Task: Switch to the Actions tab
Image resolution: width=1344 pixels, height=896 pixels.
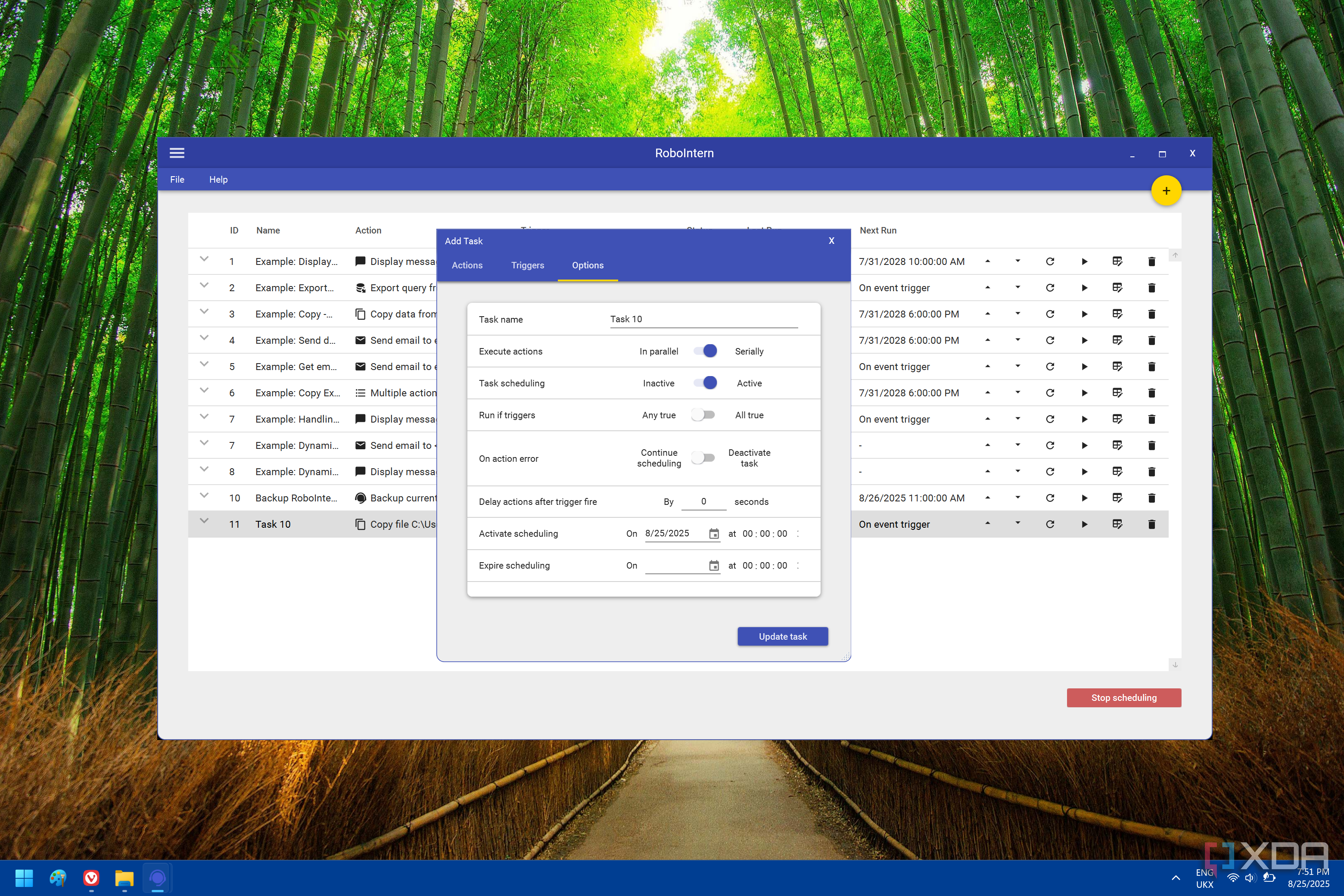Action: point(467,265)
